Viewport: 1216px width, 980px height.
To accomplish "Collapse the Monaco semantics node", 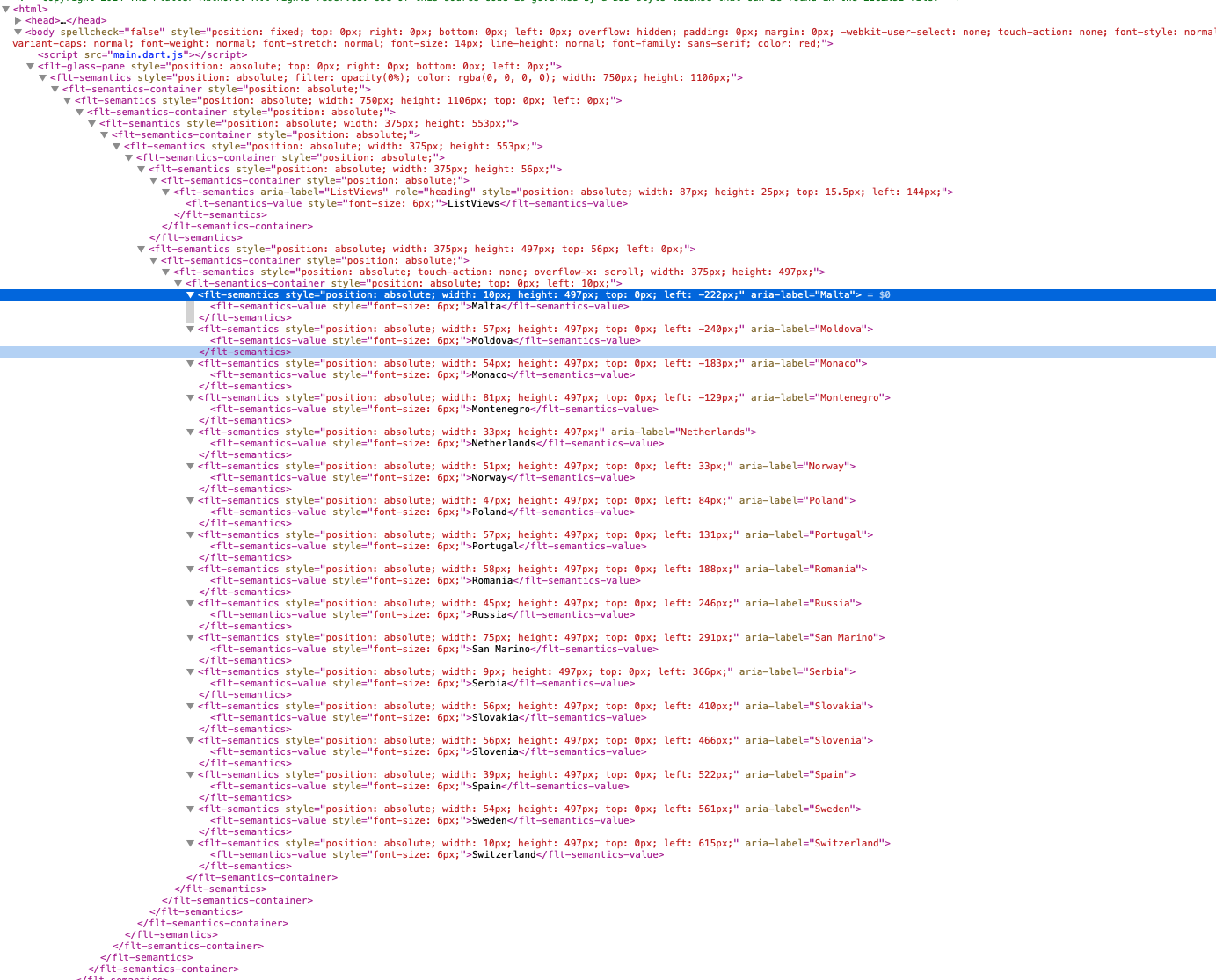I will tap(191, 363).
